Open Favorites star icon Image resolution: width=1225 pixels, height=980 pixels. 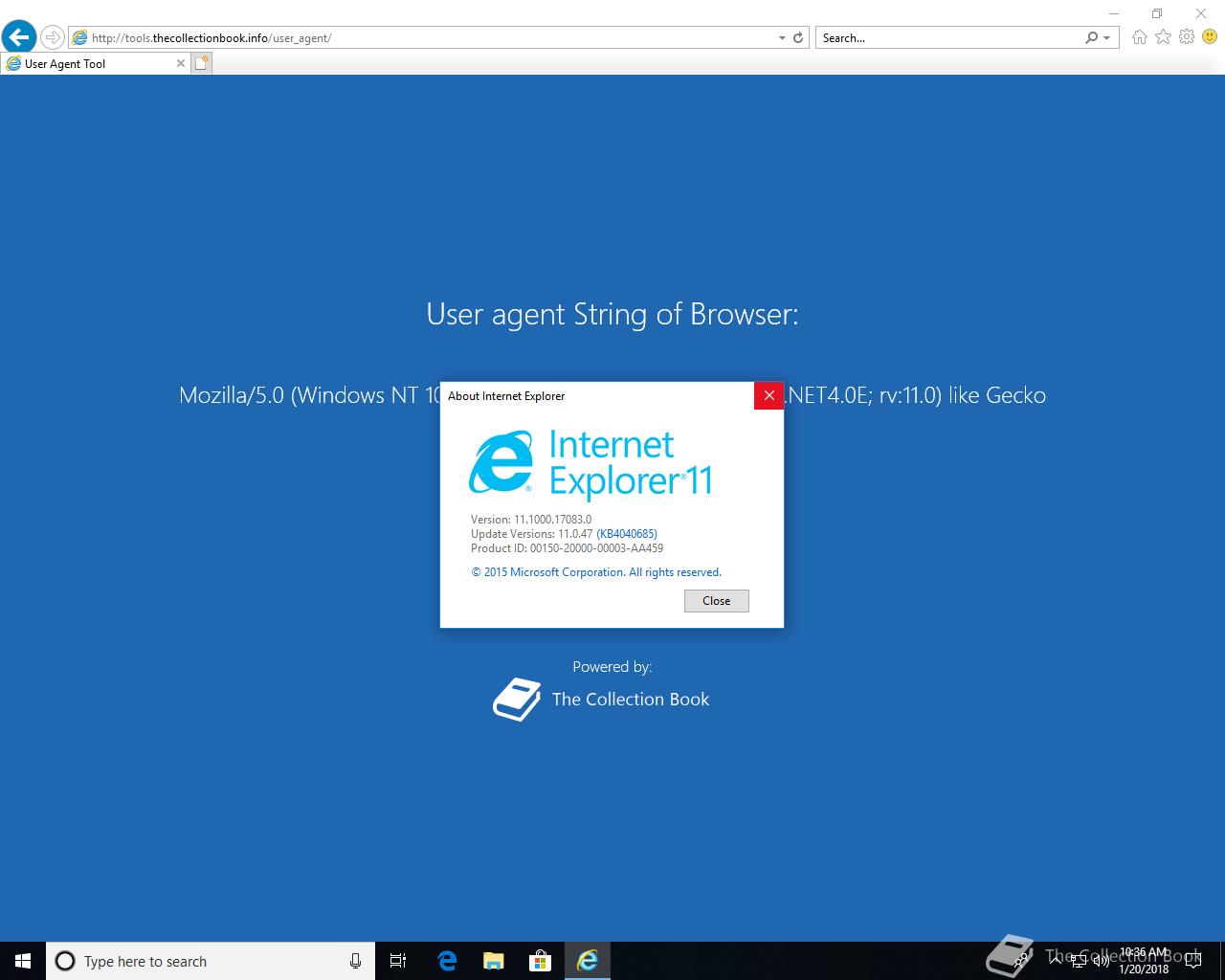pos(1163,37)
